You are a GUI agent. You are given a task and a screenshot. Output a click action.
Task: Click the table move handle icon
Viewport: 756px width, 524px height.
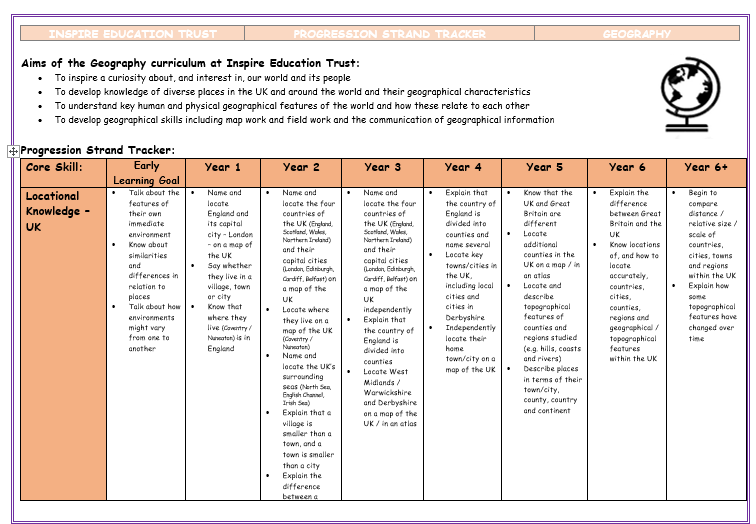pos(13,151)
